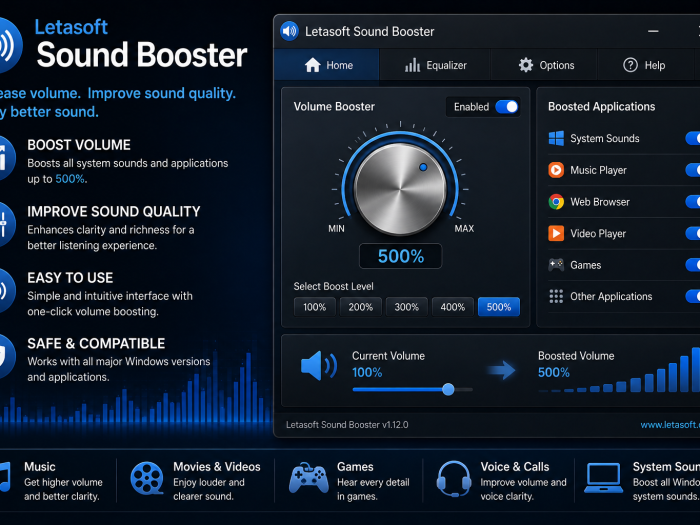Click the Boosted Volume 500% value

coord(554,372)
